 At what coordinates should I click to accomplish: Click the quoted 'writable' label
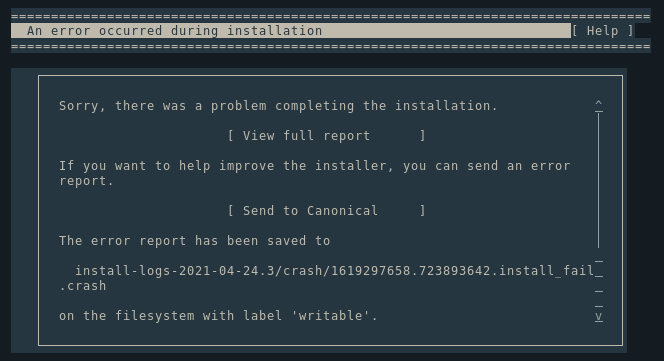pos(330,316)
